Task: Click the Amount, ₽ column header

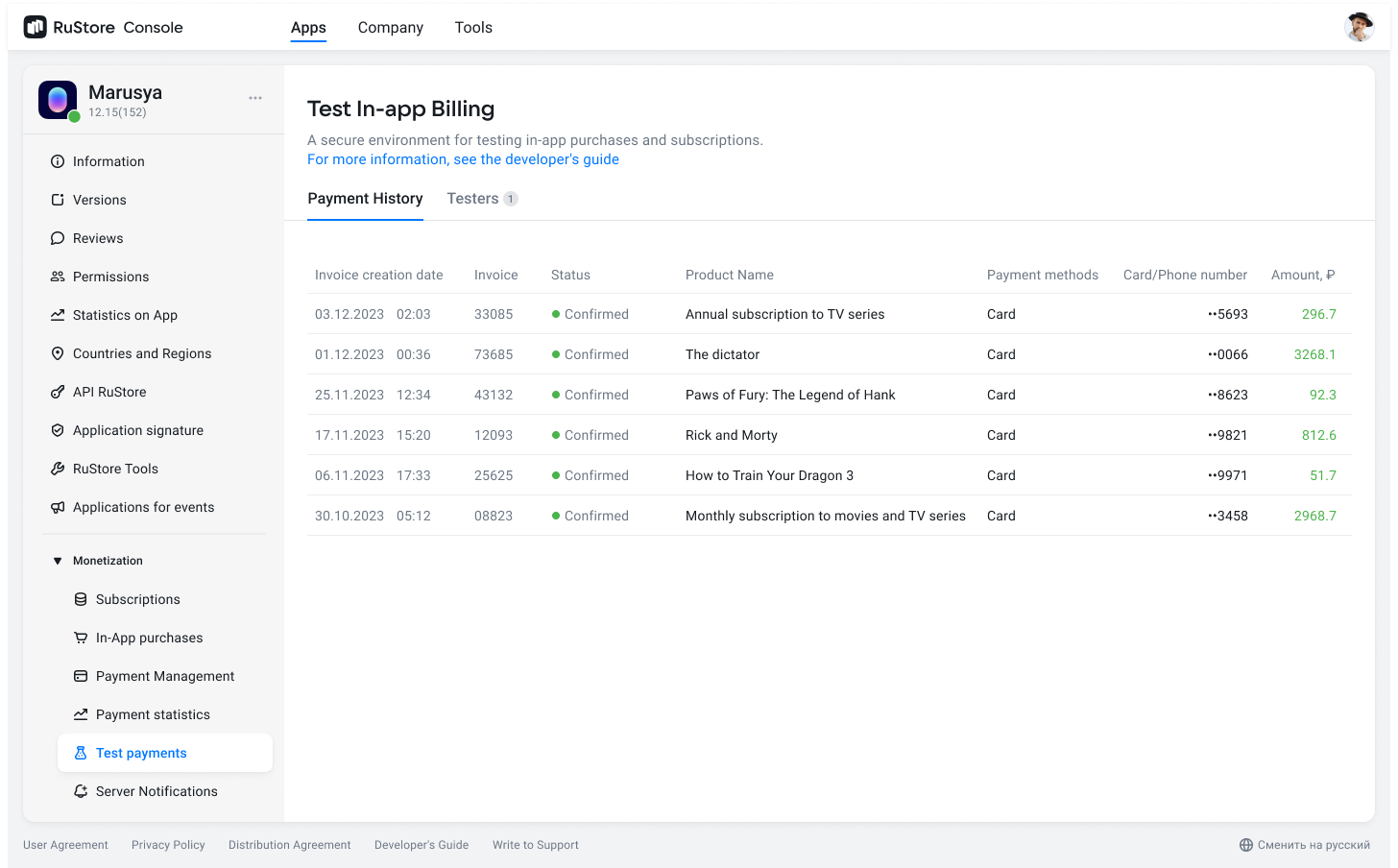Action: [1303, 275]
